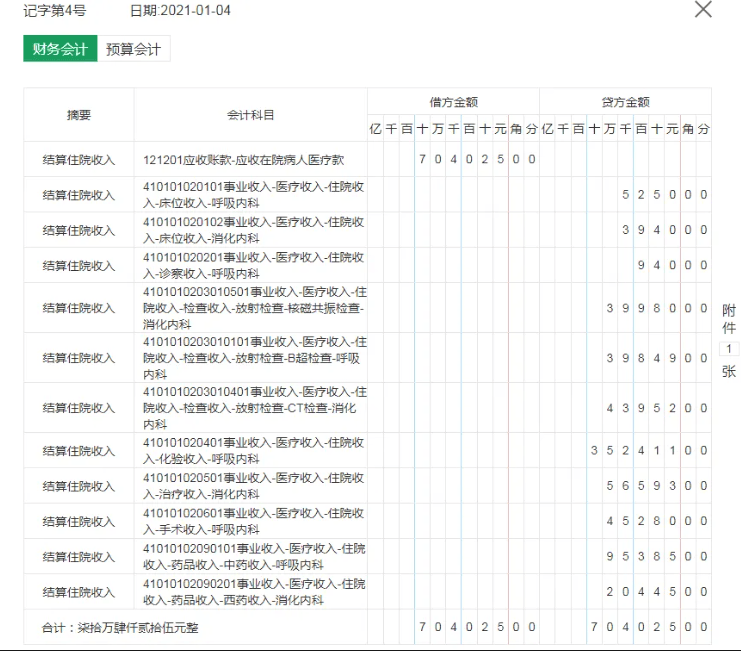Select the CT检查-消化内科 account row

[250, 408]
